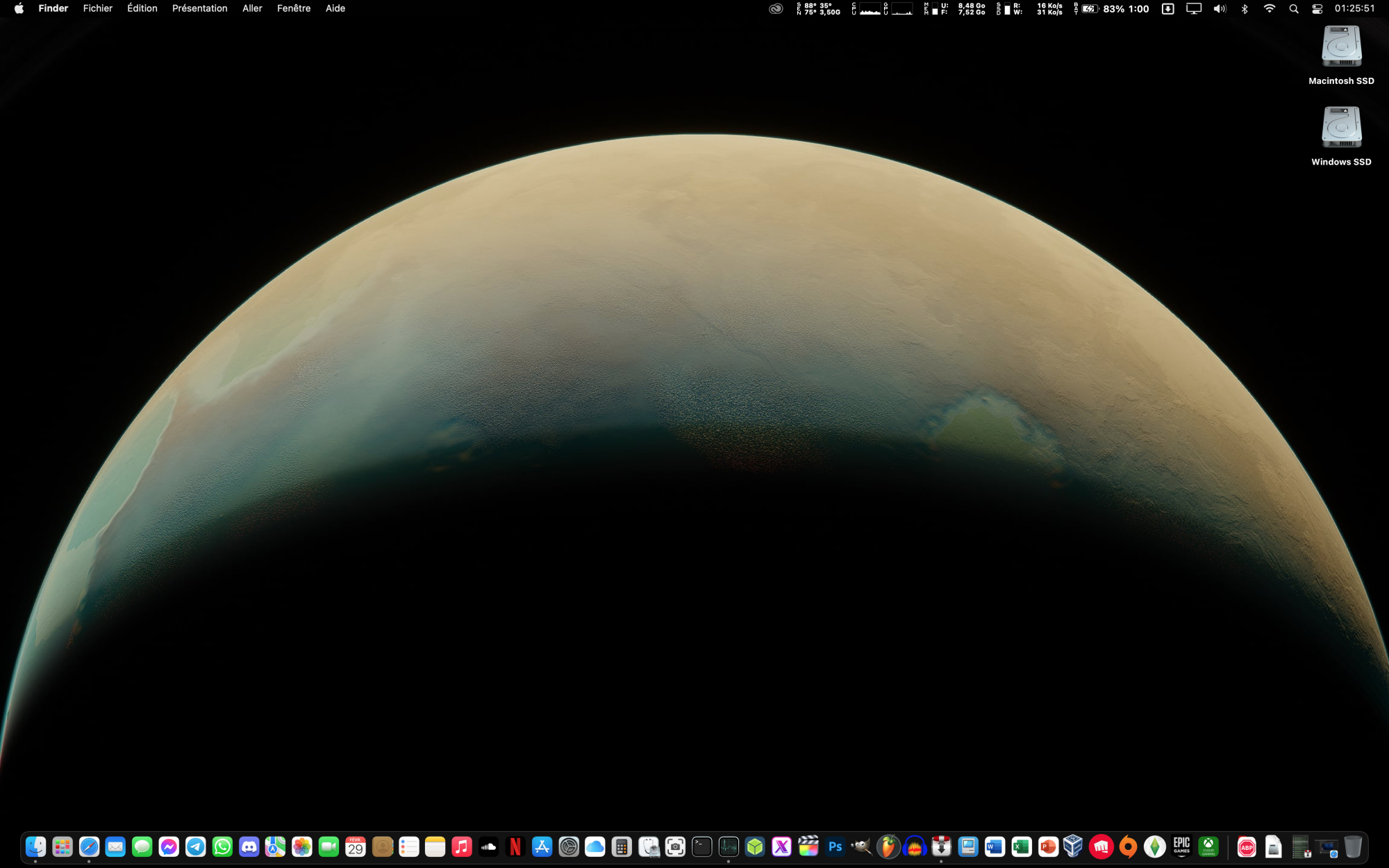Open the Édition menu
The image size is (1389, 868).
tap(142, 8)
